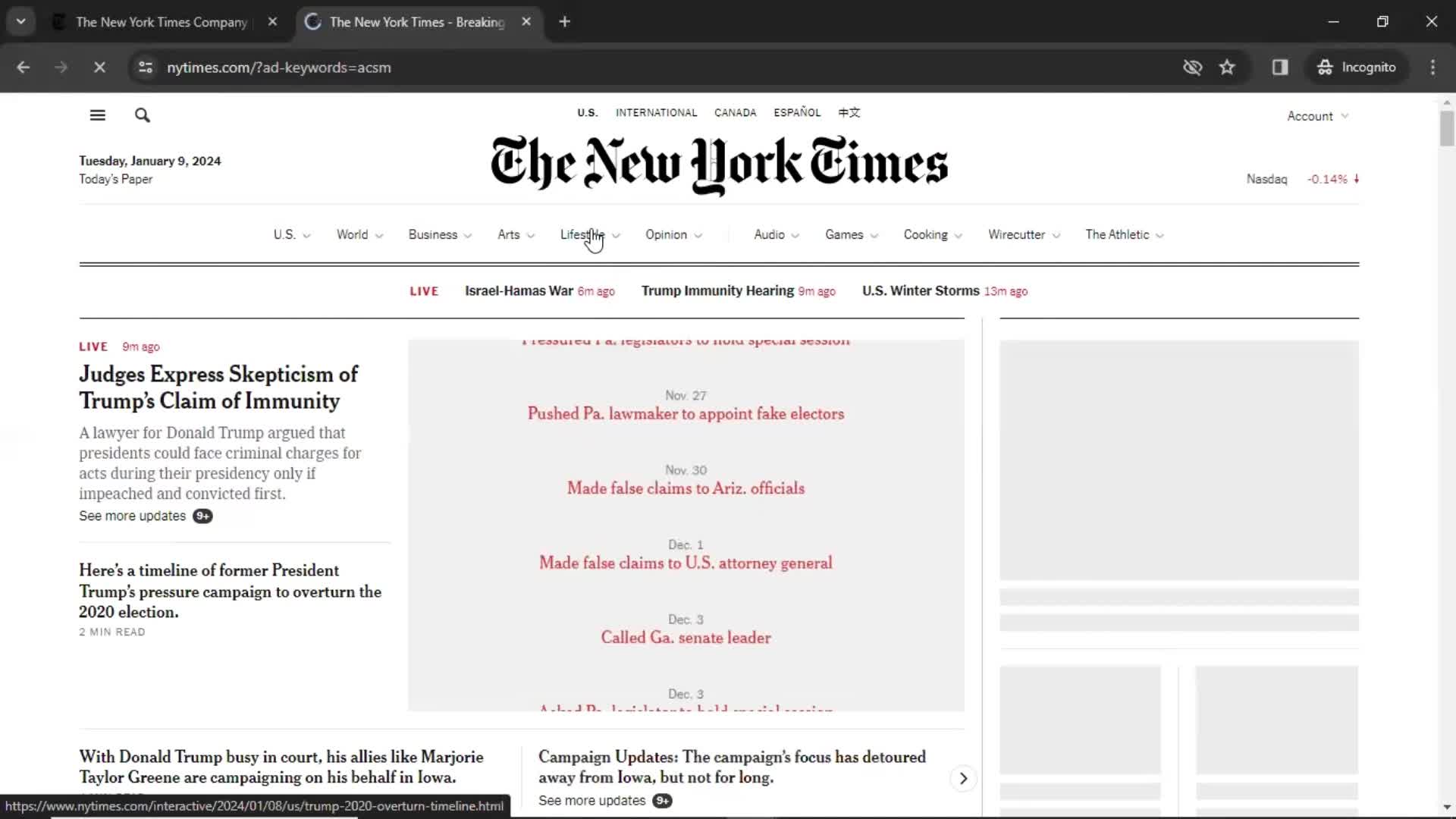Switch to The New York Times Company tab
Screen dimensions: 1456x819
(x=161, y=21)
